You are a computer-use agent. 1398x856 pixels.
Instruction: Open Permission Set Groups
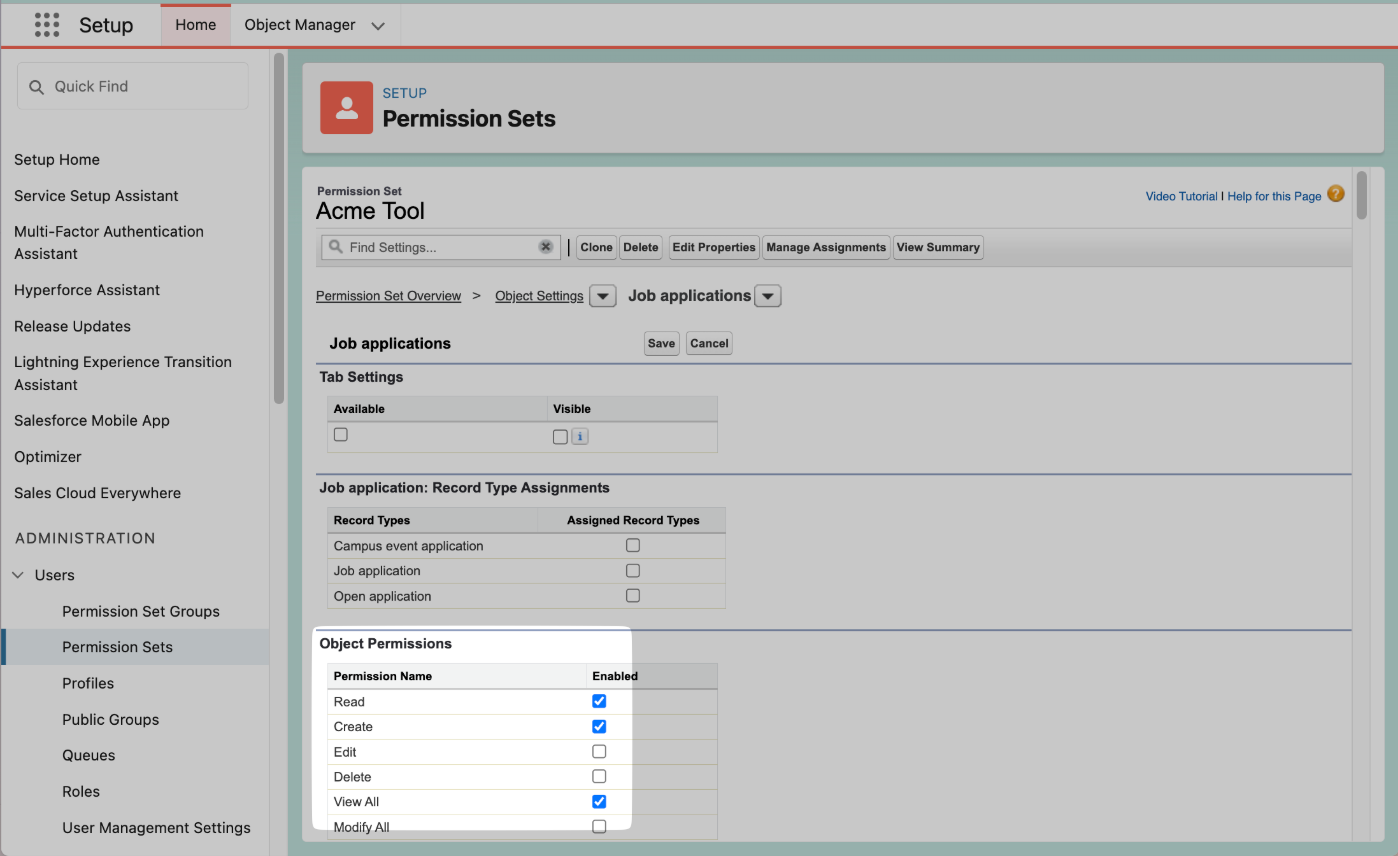click(x=141, y=612)
